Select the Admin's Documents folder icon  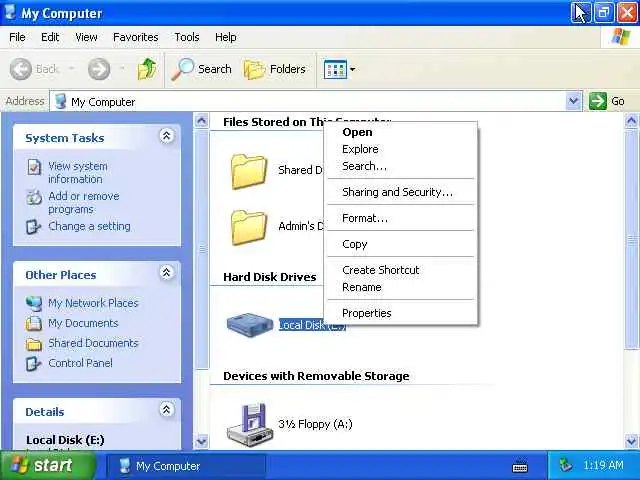click(x=249, y=227)
